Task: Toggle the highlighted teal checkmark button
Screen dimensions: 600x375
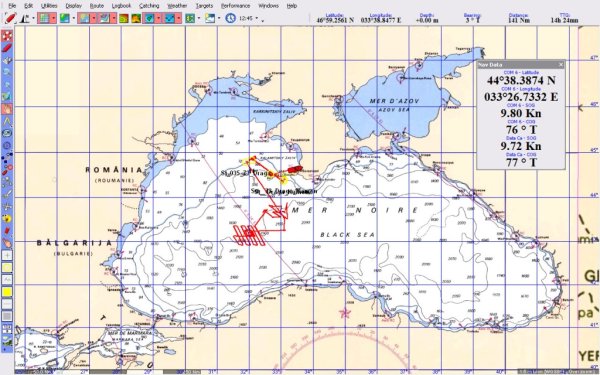Action: (x=149, y=18)
